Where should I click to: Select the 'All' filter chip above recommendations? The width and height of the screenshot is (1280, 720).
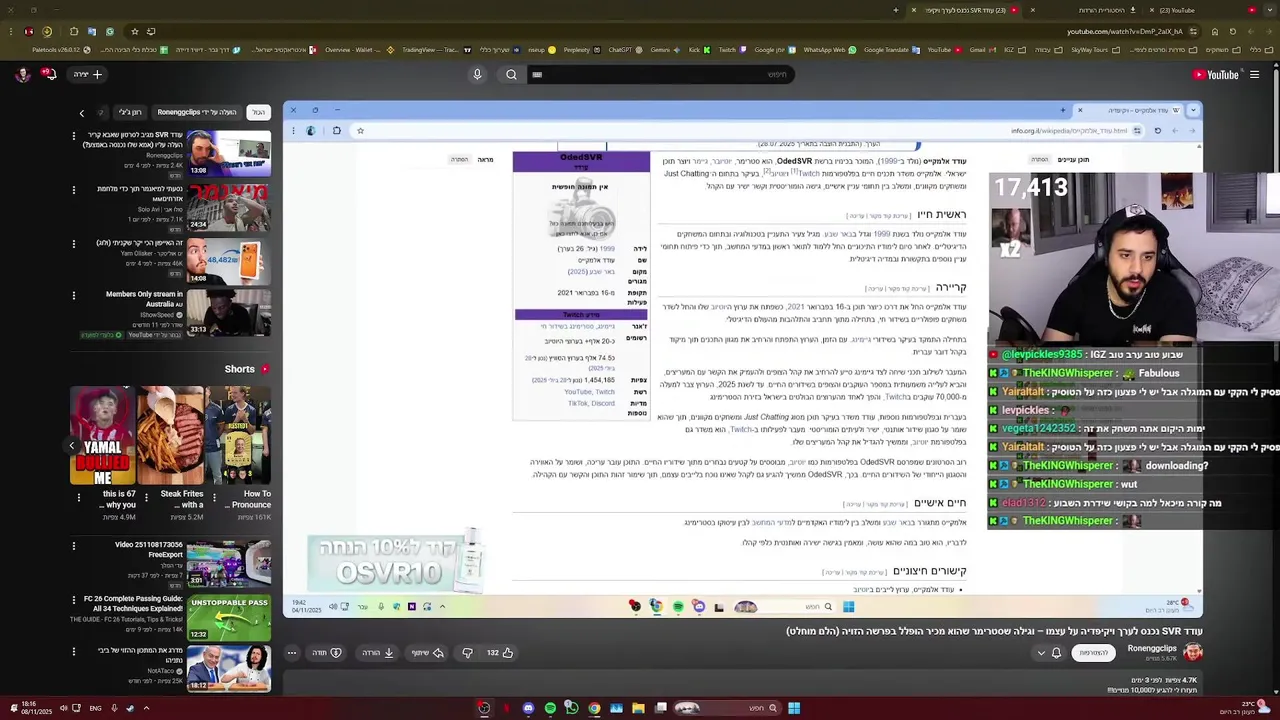259,112
